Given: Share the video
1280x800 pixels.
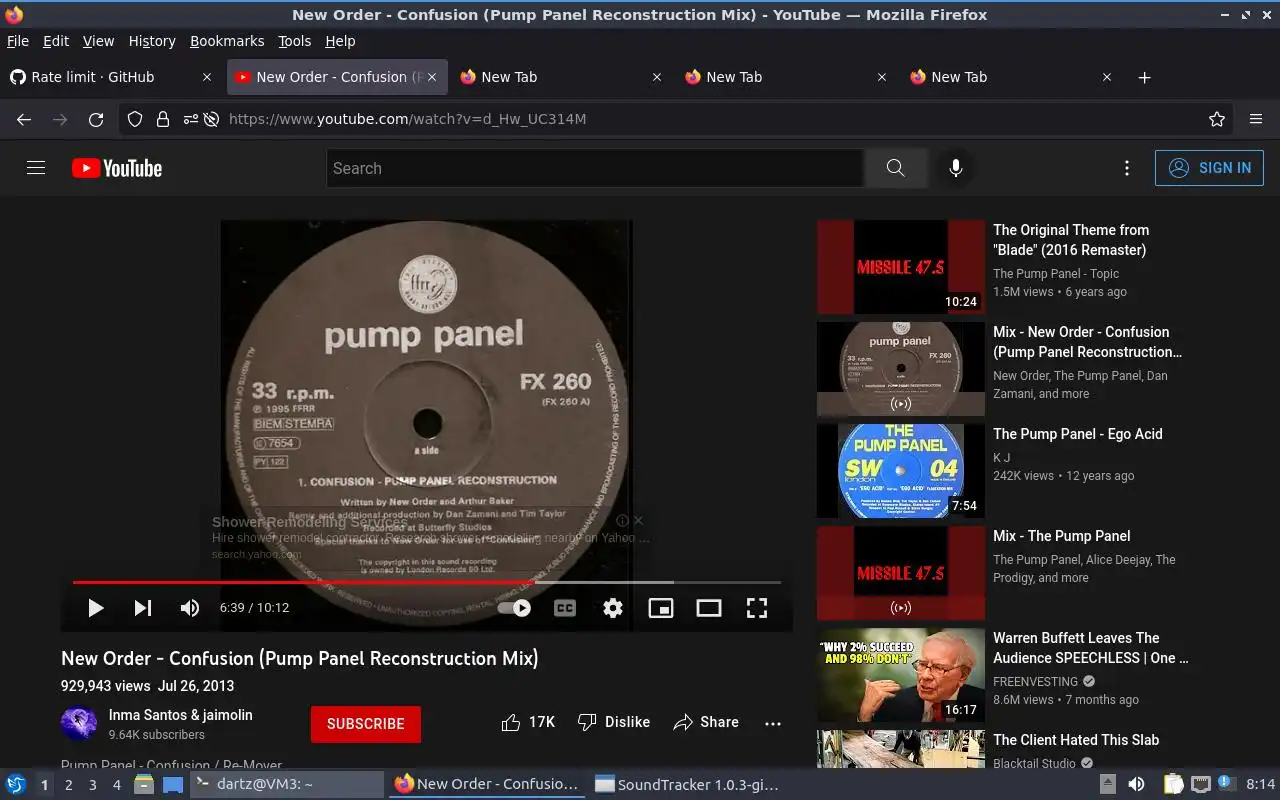Looking at the screenshot, I should click(706, 722).
